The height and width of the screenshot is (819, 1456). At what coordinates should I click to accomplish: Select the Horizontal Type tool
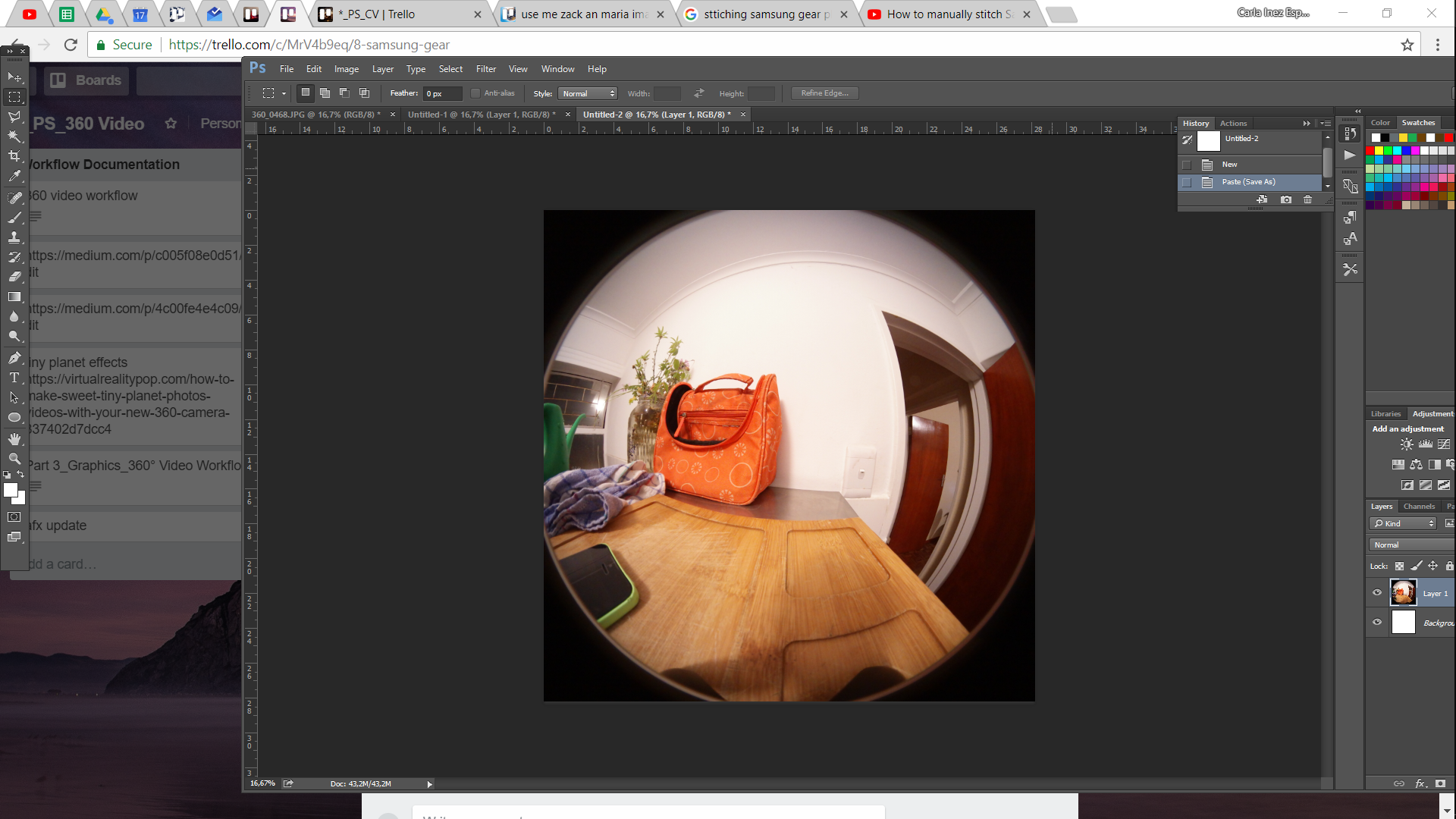14,378
